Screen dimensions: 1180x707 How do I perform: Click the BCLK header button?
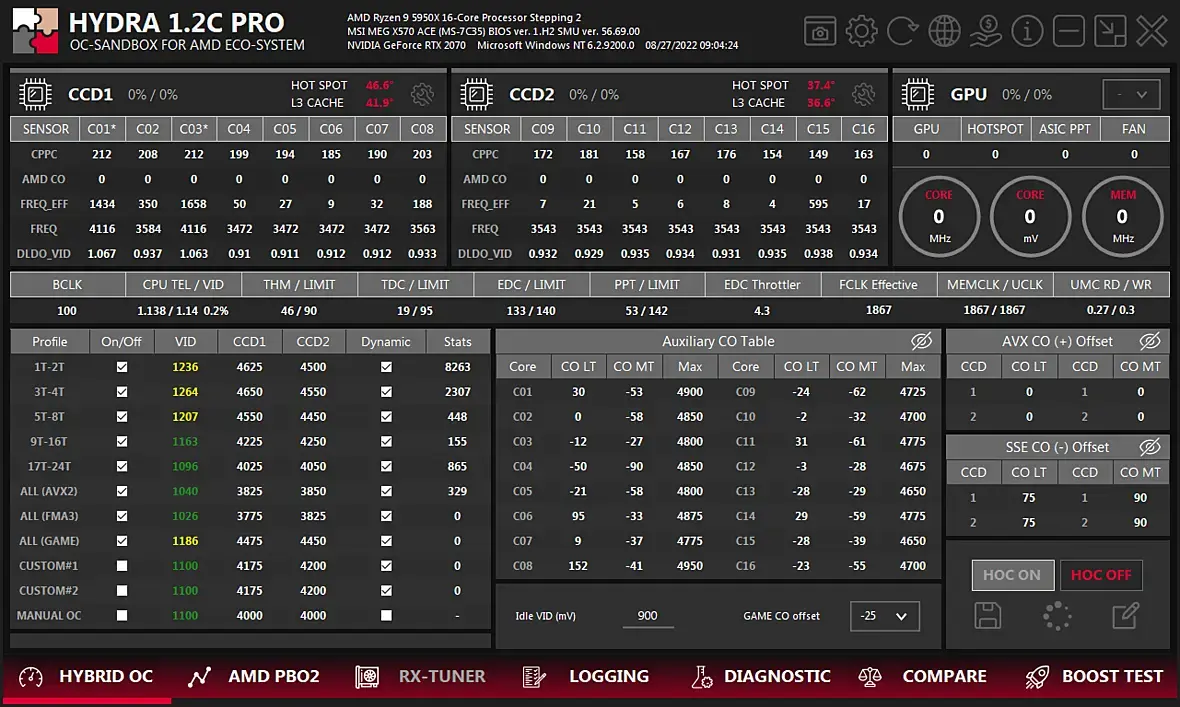point(68,285)
